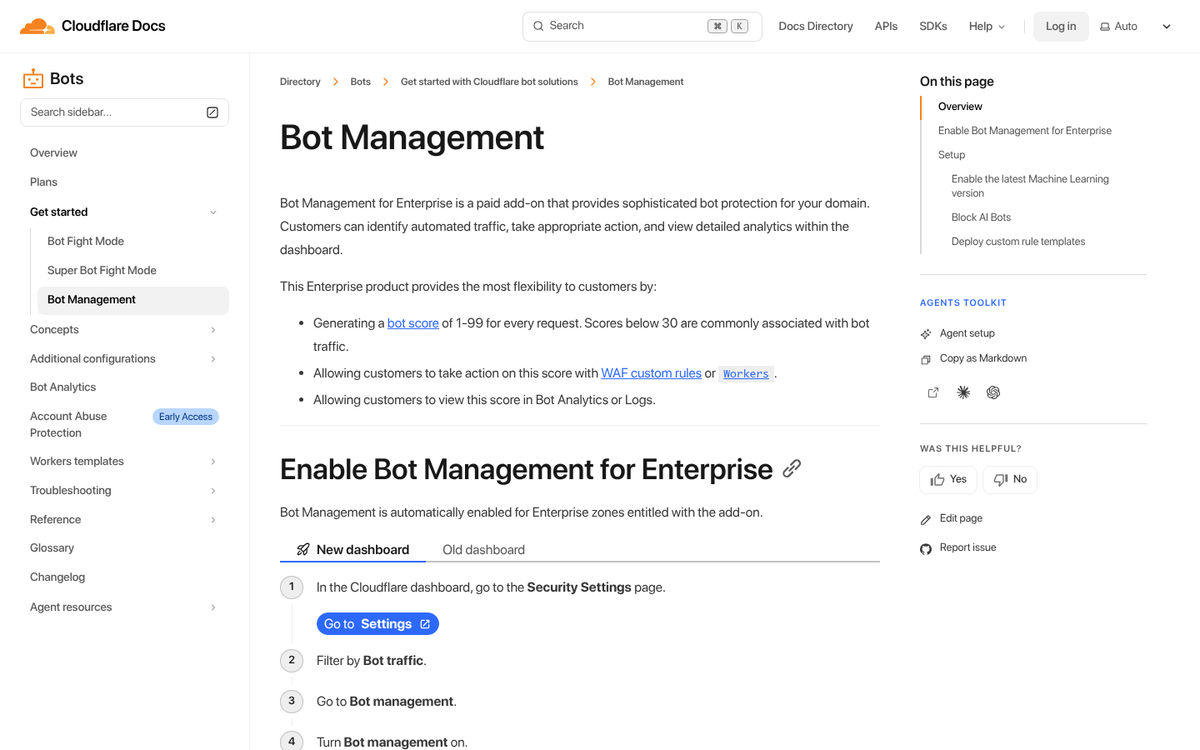Click the external link icon under Agents Toolkit
The height and width of the screenshot is (750, 1200).
932,392
